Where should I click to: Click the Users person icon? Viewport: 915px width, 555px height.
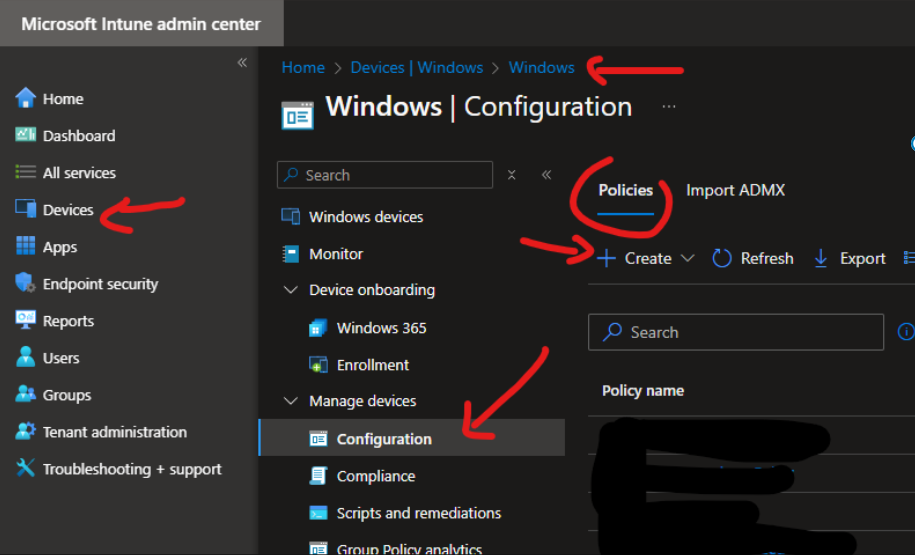pyautogui.click(x=25, y=357)
